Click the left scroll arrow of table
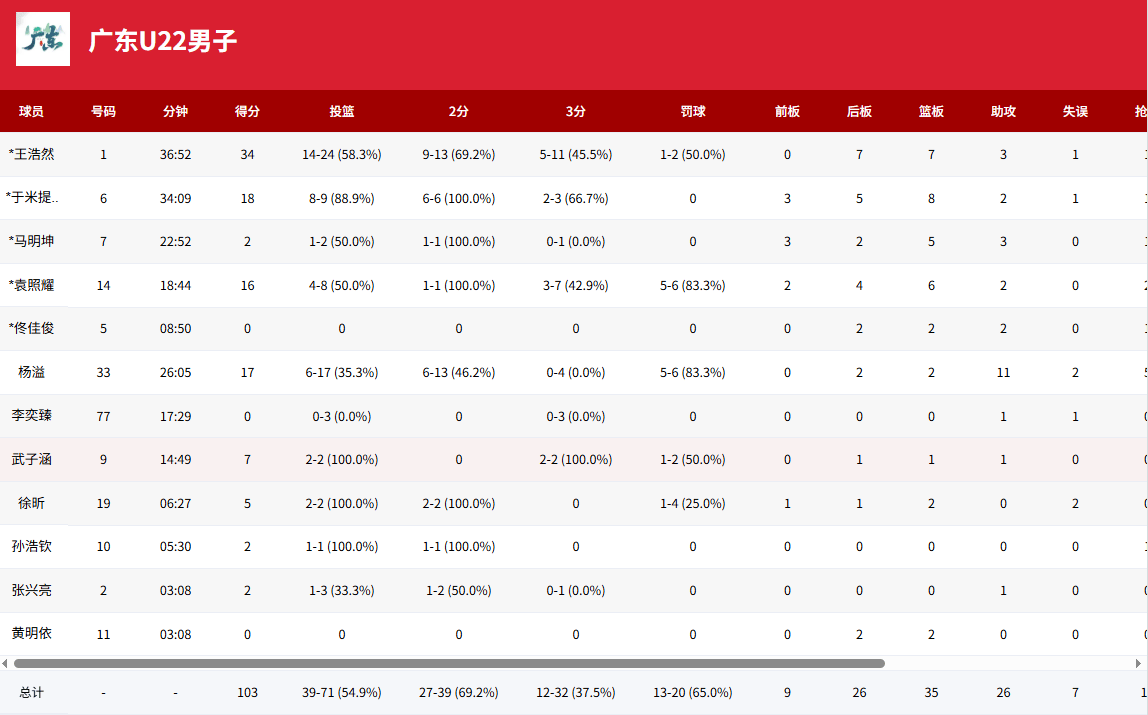Image resolution: width=1148 pixels, height=715 pixels. pyautogui.click(x=5, y=663)
